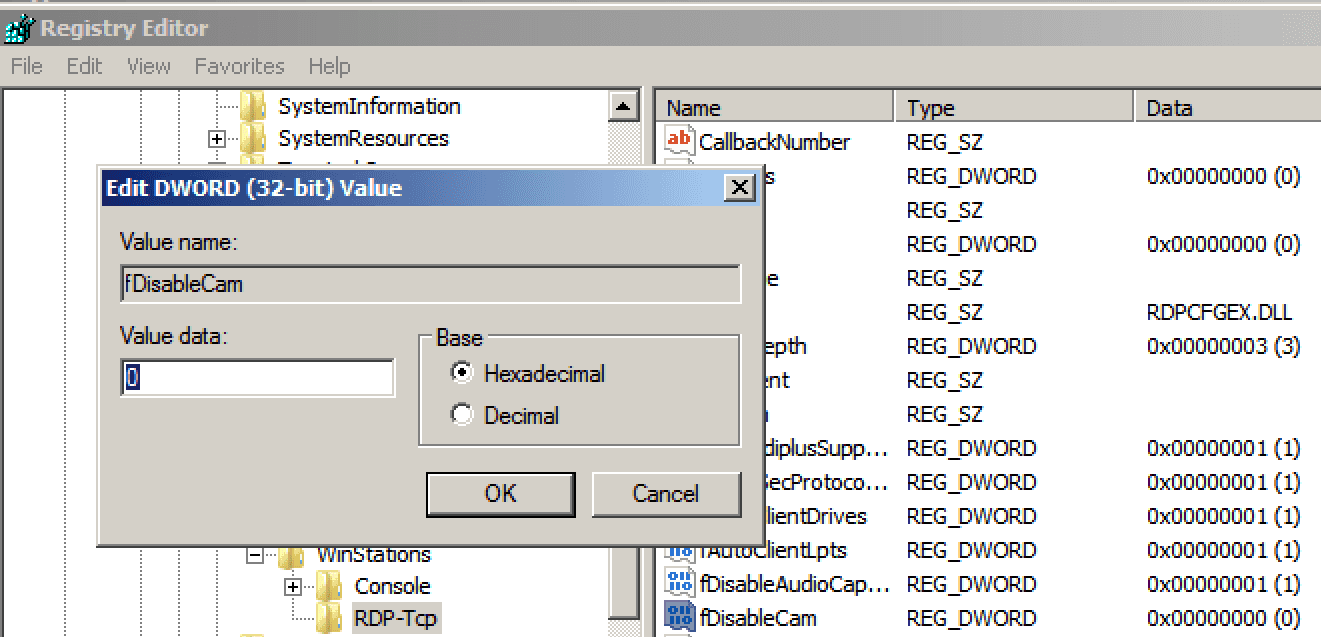Image resolution: width=1321 pixels, height=637 pixels.
Task: Click the Registry Editor title bar icon
Action: [x=18, y=27]
